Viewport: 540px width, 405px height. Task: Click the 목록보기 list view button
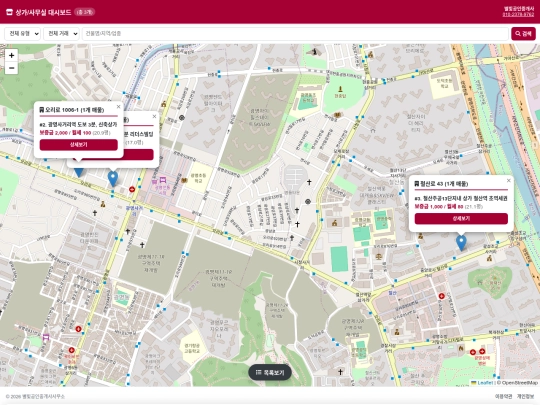[x=270, y=373]
